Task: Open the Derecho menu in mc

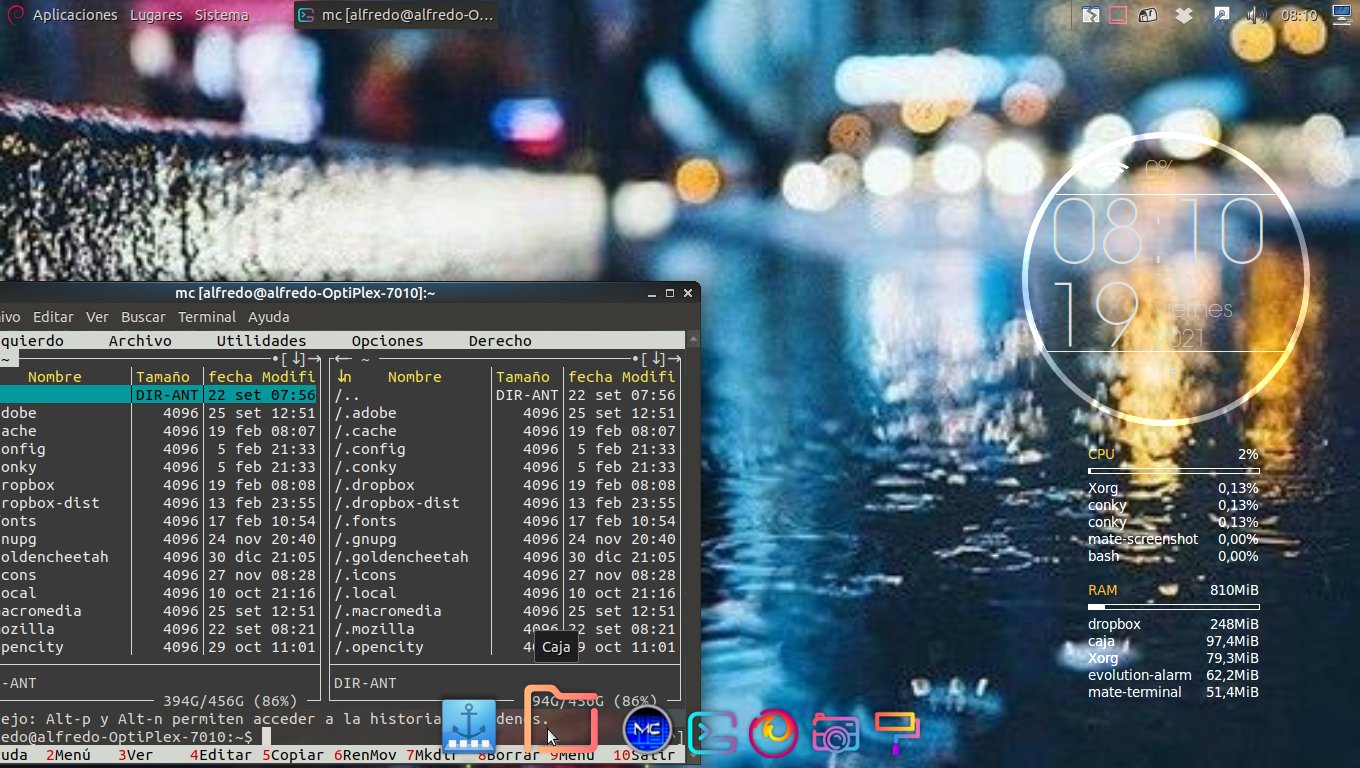Action: click(x=499, y=341)
